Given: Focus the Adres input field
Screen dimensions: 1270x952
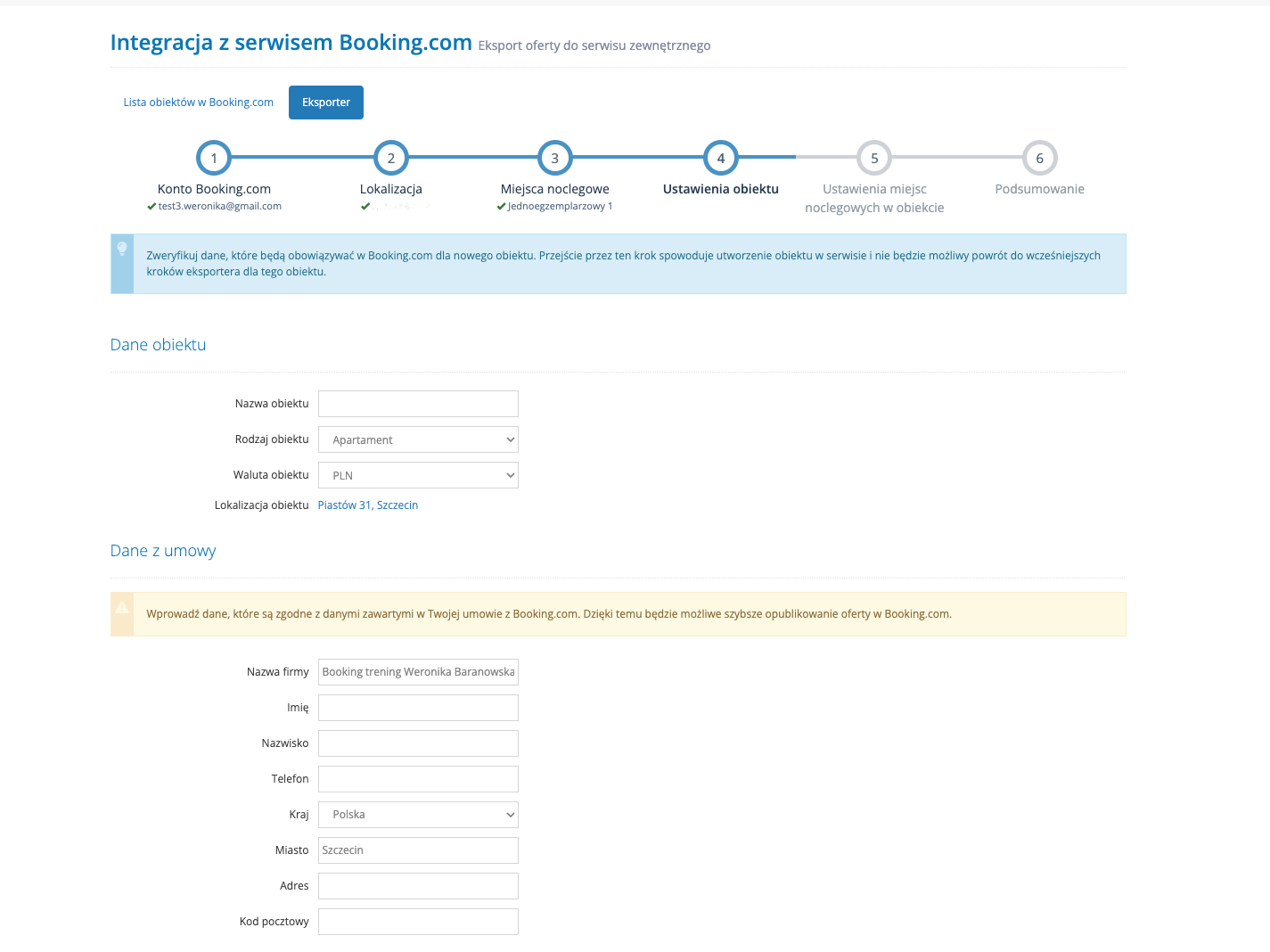Looking at the screenshot, I should click(418, 886).
